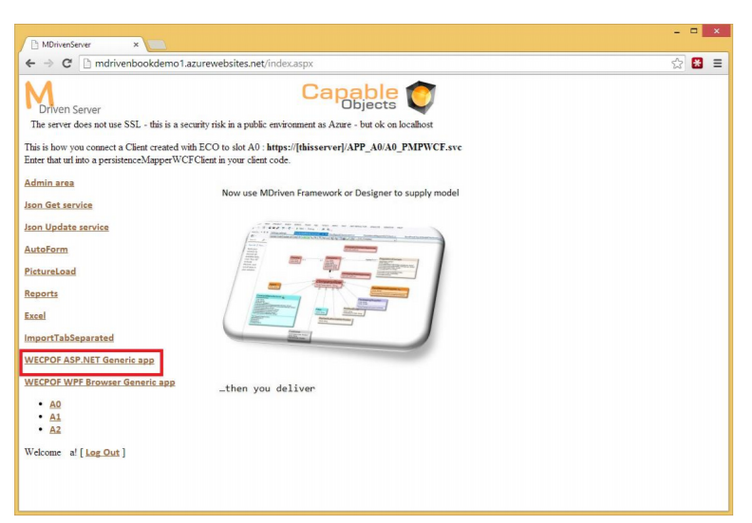Select the MDrivenServer tab
752x523 pixels.
[x=82, y=45]
